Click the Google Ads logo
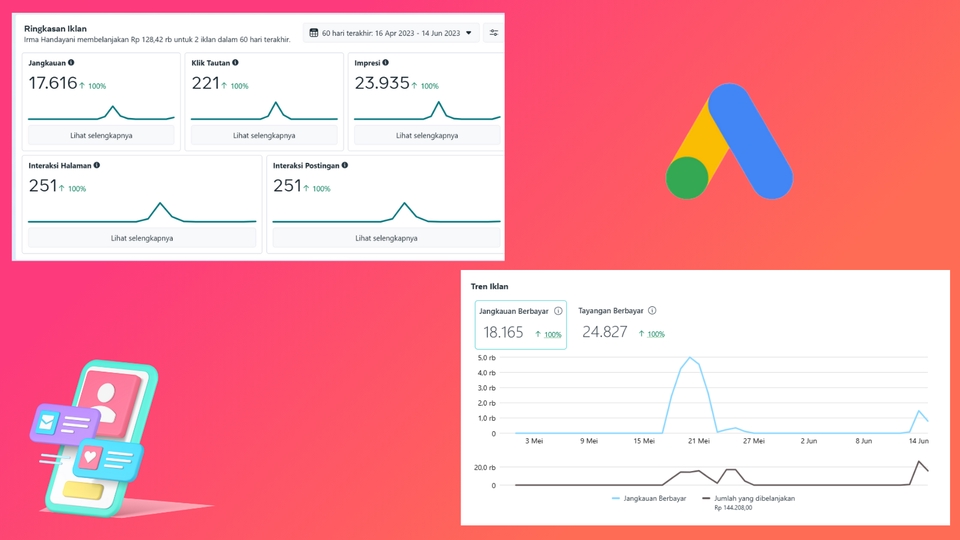 729,141
